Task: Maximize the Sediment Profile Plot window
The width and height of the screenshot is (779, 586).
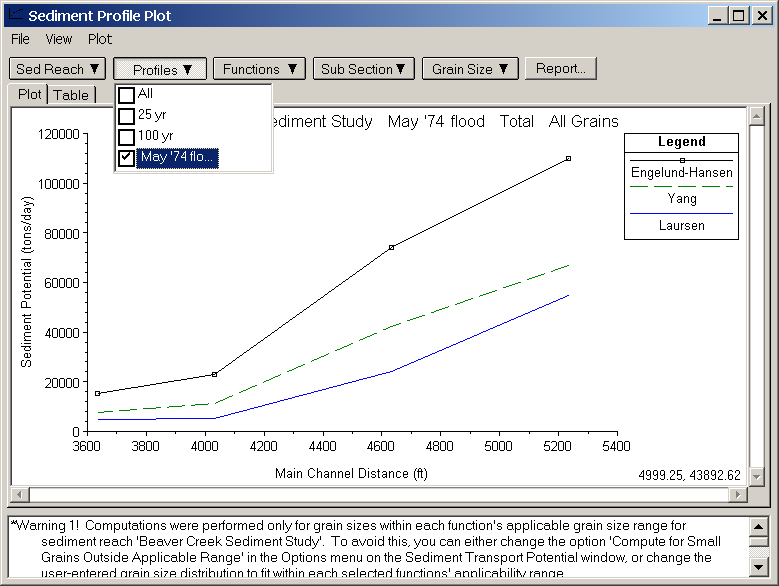Action: point(738,16)
